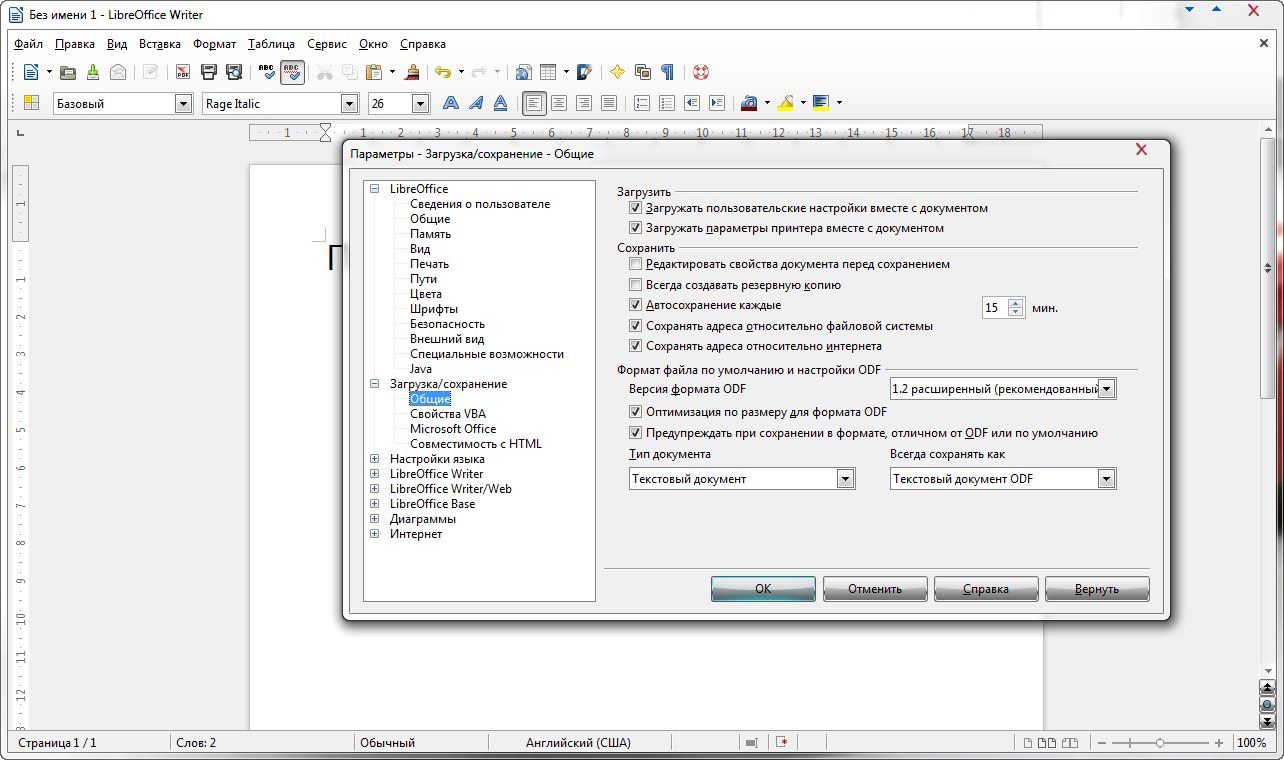This screenshot has width=1284, height=760.
Task: Click the Export as PDF toolbar icon
Action: 182,72
